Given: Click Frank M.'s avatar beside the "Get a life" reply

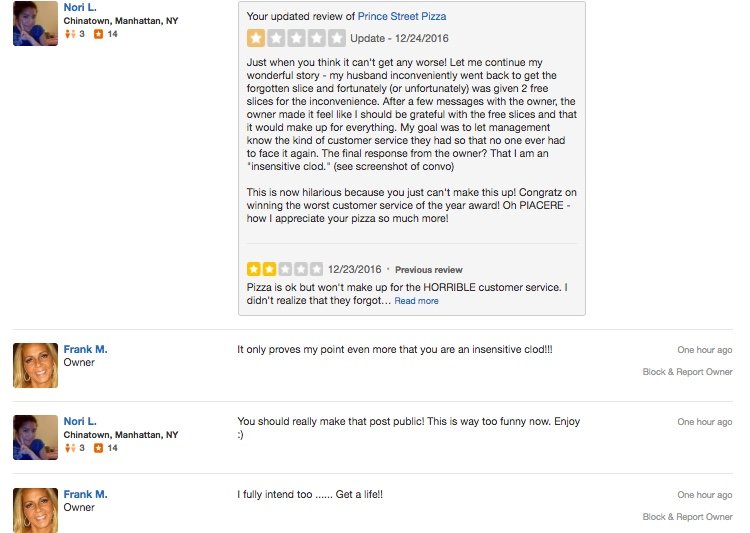Looking at the screenshot, I should pyautogui.click(x=35, y=509).
